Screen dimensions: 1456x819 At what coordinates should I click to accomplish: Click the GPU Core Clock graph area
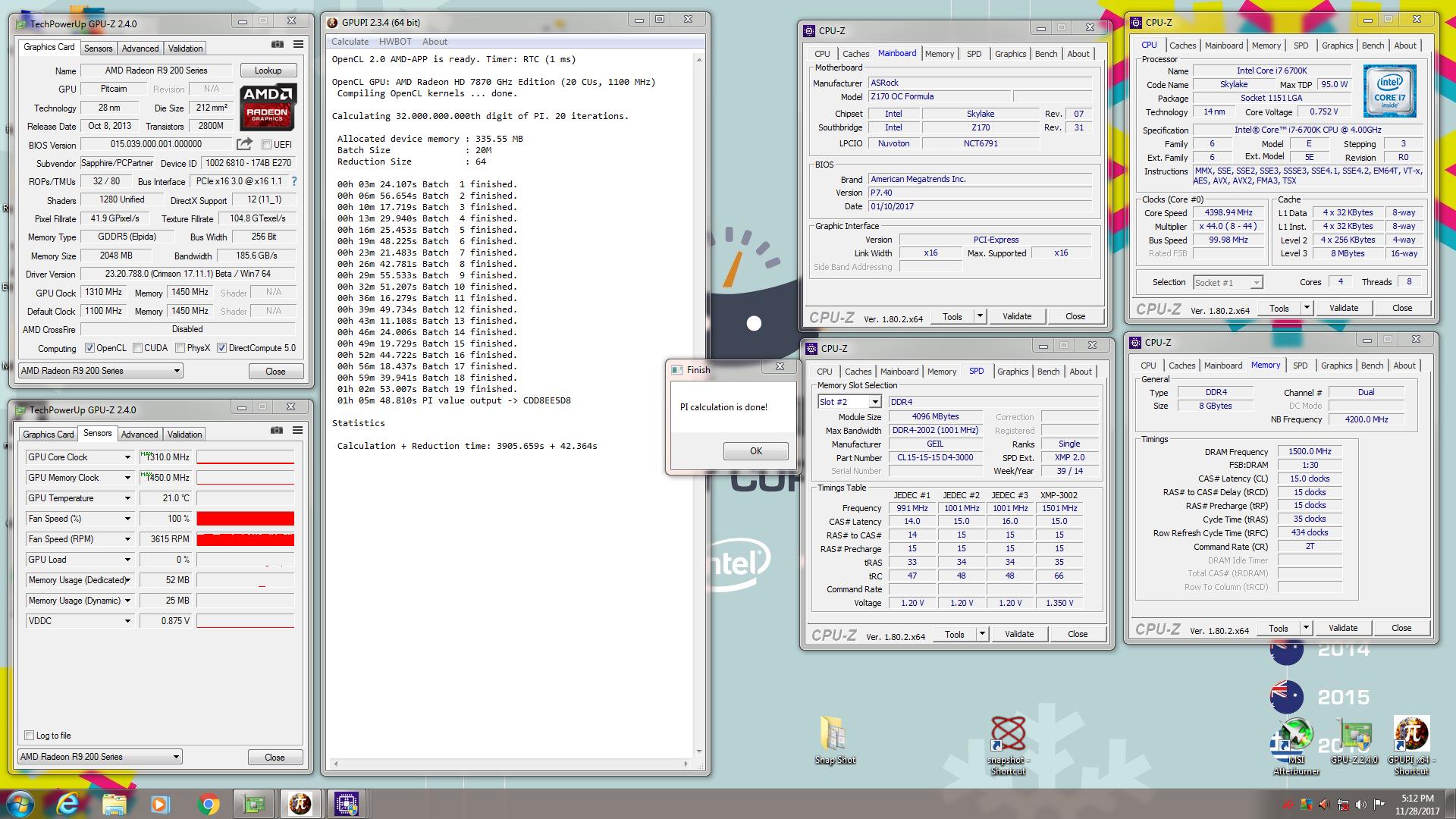click(x=245, y=457)
